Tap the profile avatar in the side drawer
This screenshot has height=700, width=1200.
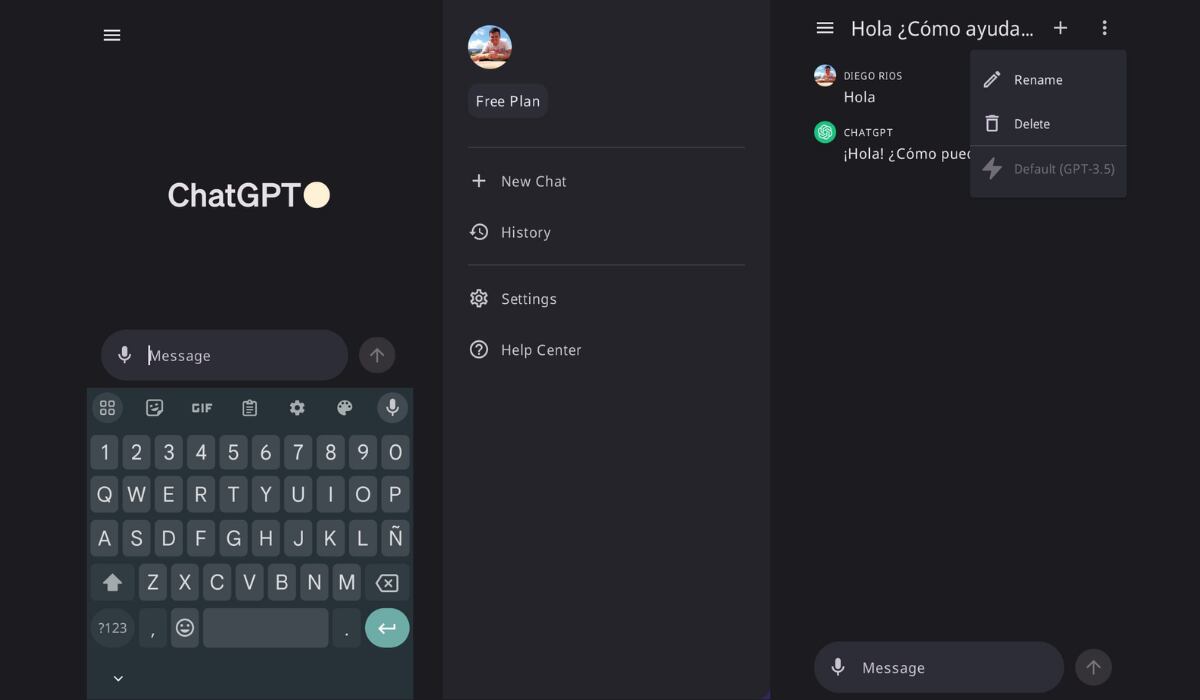[x=490, y=47]
